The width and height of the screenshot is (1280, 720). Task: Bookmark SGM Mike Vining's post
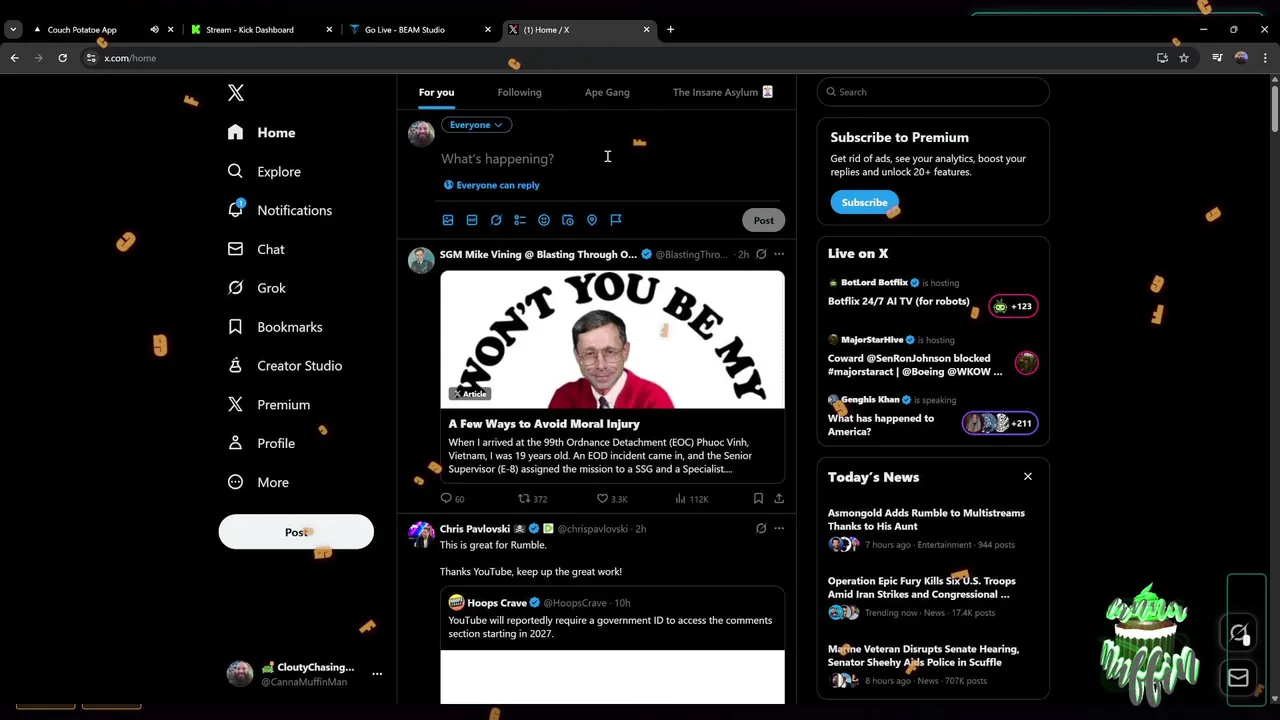[x=758, y=498]
